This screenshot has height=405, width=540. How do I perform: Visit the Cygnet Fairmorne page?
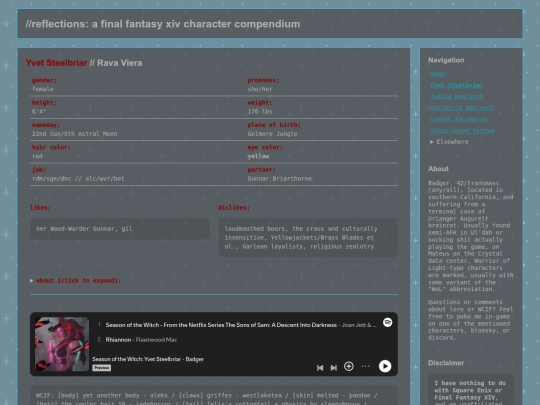pos(458,120)
